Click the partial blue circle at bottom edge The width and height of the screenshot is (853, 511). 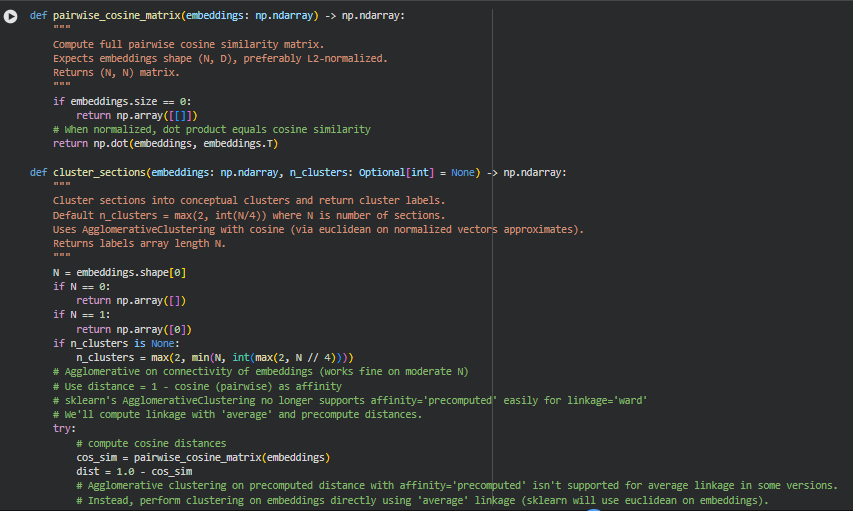click(592, 509)
